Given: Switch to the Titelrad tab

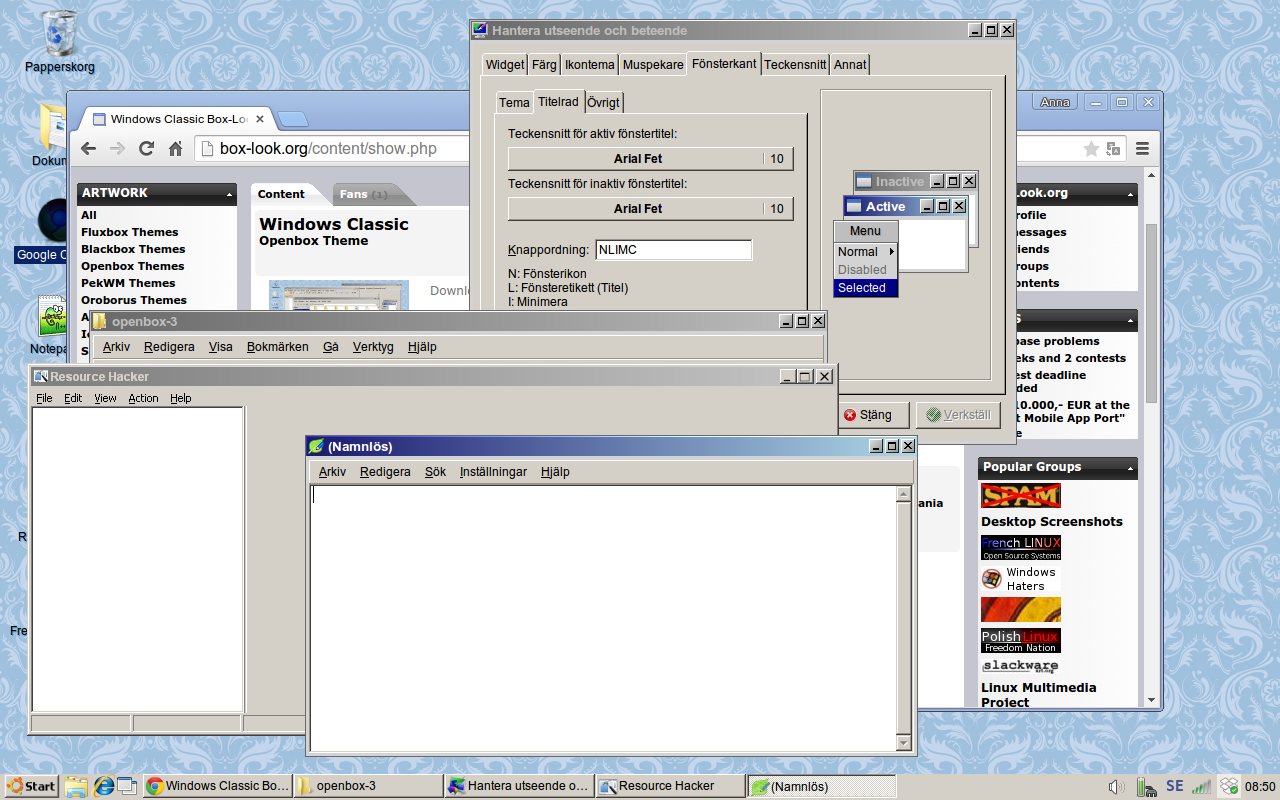Looking at the screenshot, I should pyautogui.click(x=558, y=101).
